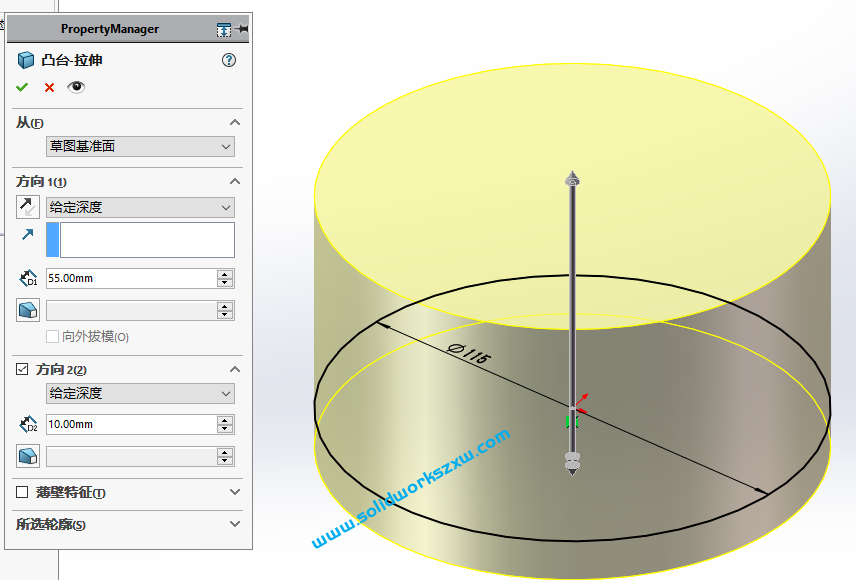This screenshot has height=580, width=856.
Task: Expand the 所选轮廓(S) section
Action: tap(233, 522)
